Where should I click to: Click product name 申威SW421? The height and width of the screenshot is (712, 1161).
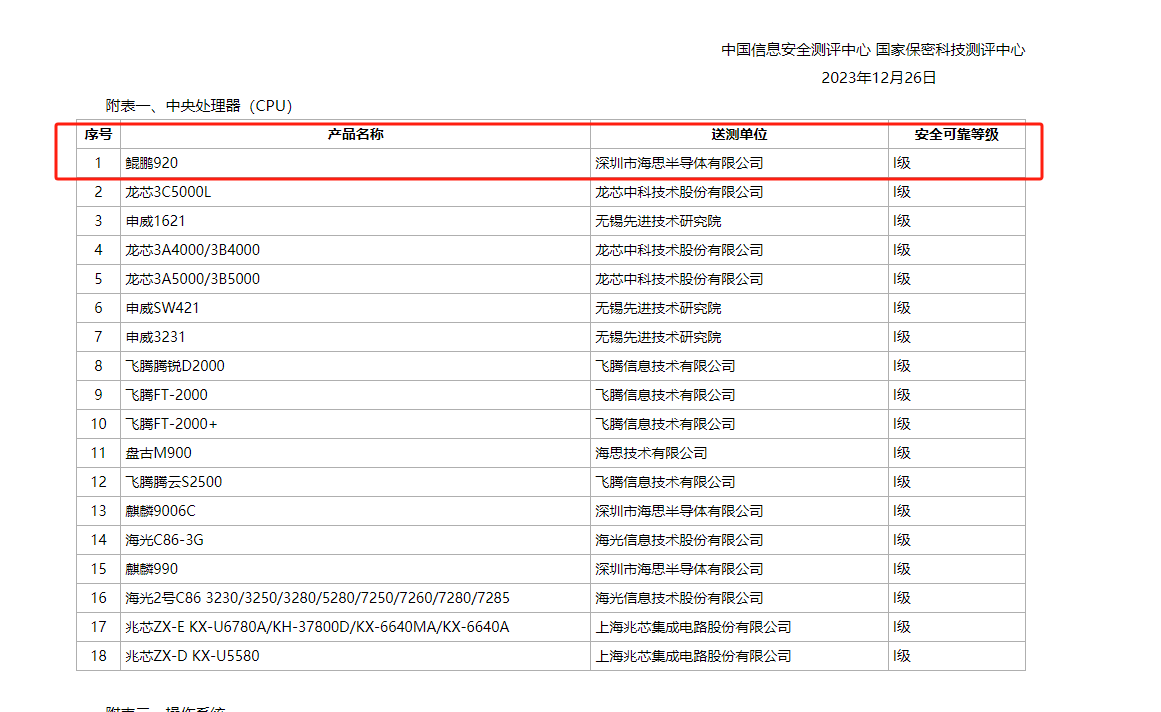(162, 308)
